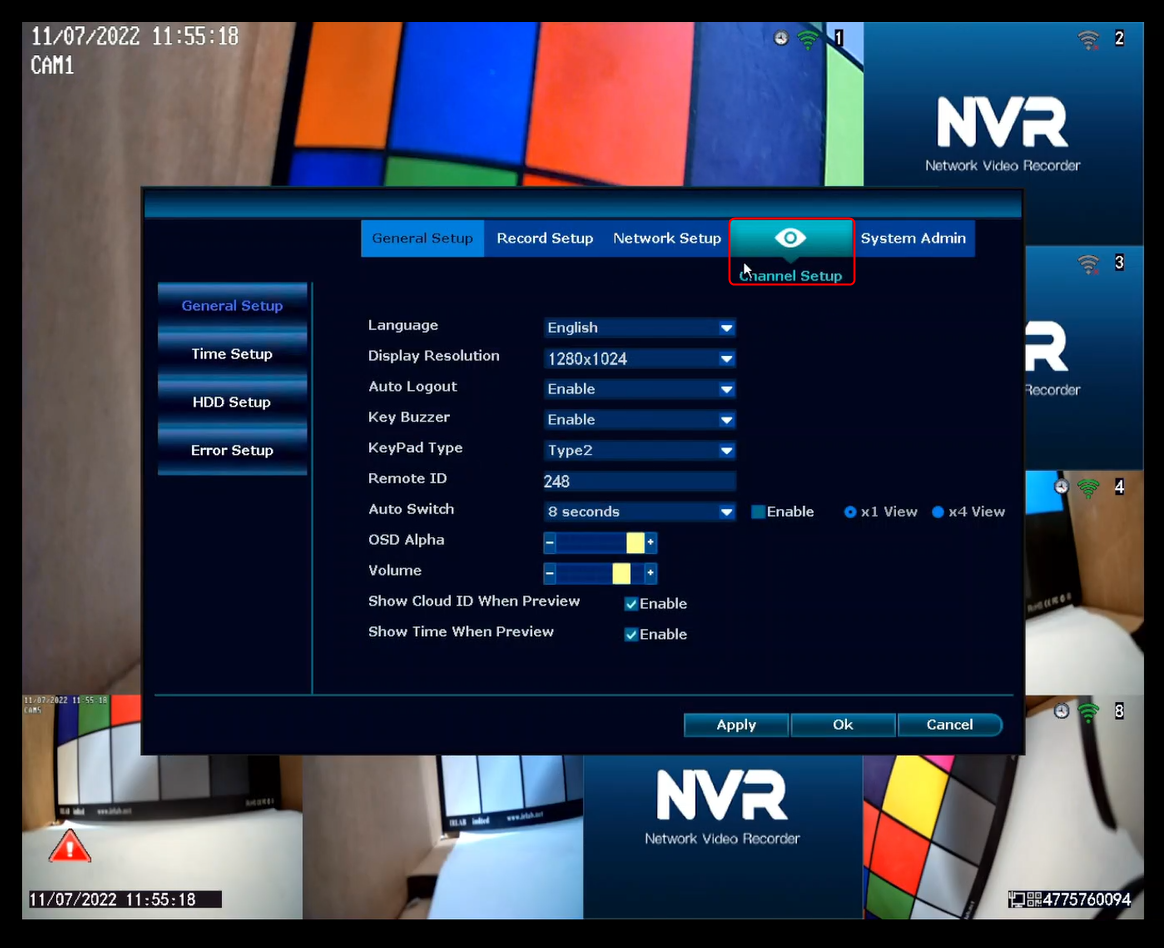Open the KeyPad Type dropdown

[x=640, y=450]
